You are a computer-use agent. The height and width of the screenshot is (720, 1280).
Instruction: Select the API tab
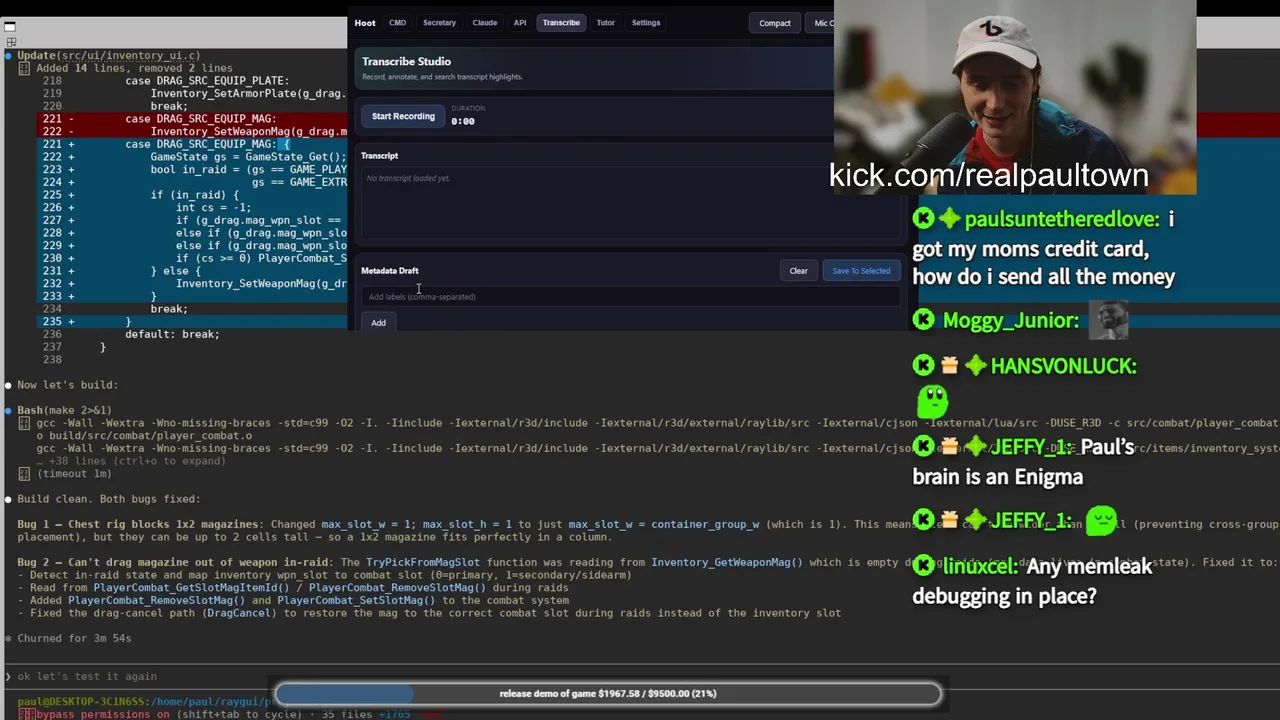point(520,22)
